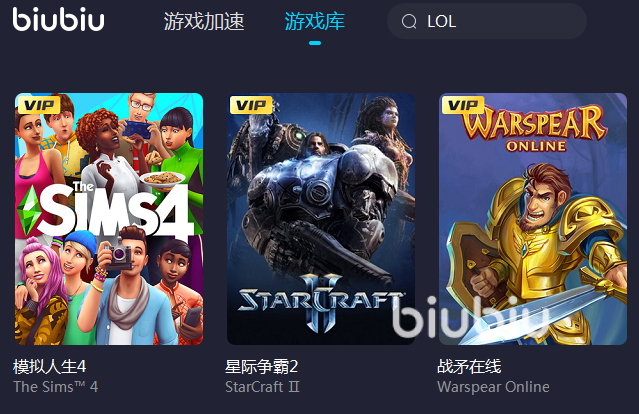639x414 pixels.
Task: Open the StarCraft II cover thumbnail
Action: pyautogui.click(x=321, y=219)
